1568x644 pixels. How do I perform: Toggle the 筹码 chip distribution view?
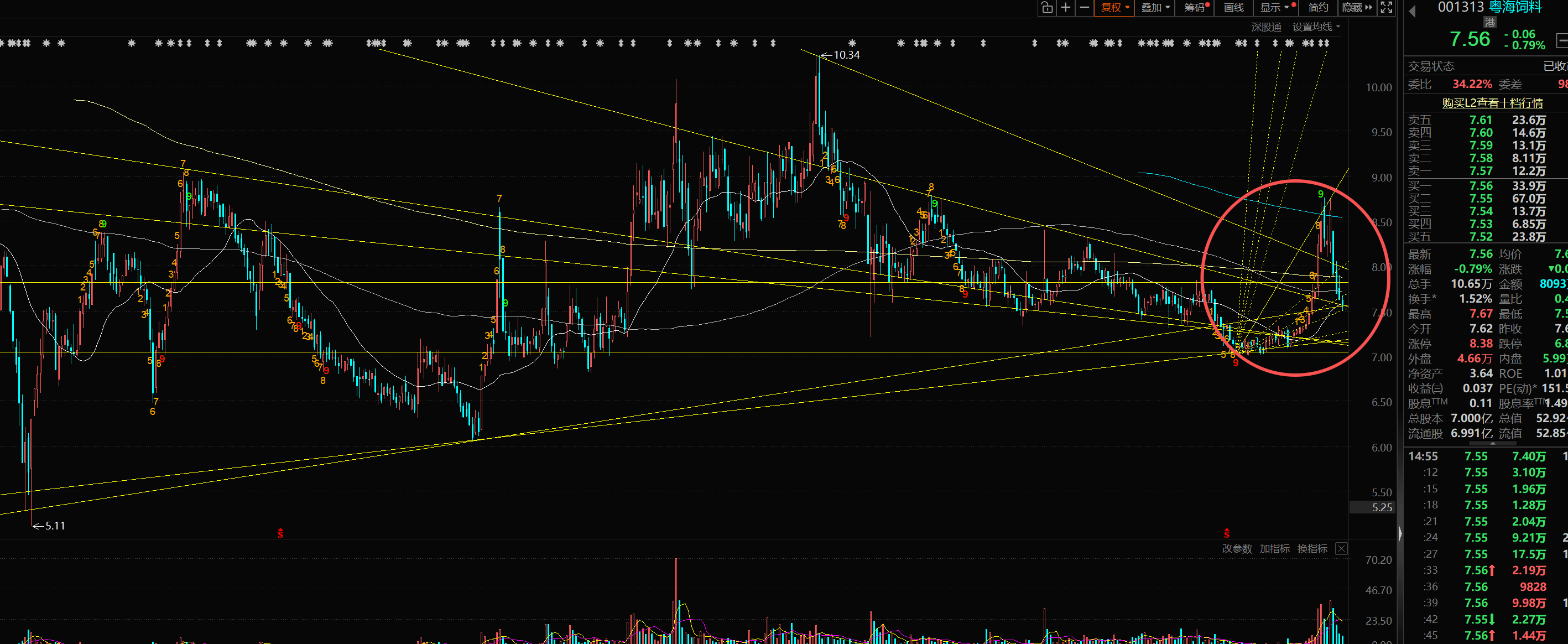click(1195, 7)
